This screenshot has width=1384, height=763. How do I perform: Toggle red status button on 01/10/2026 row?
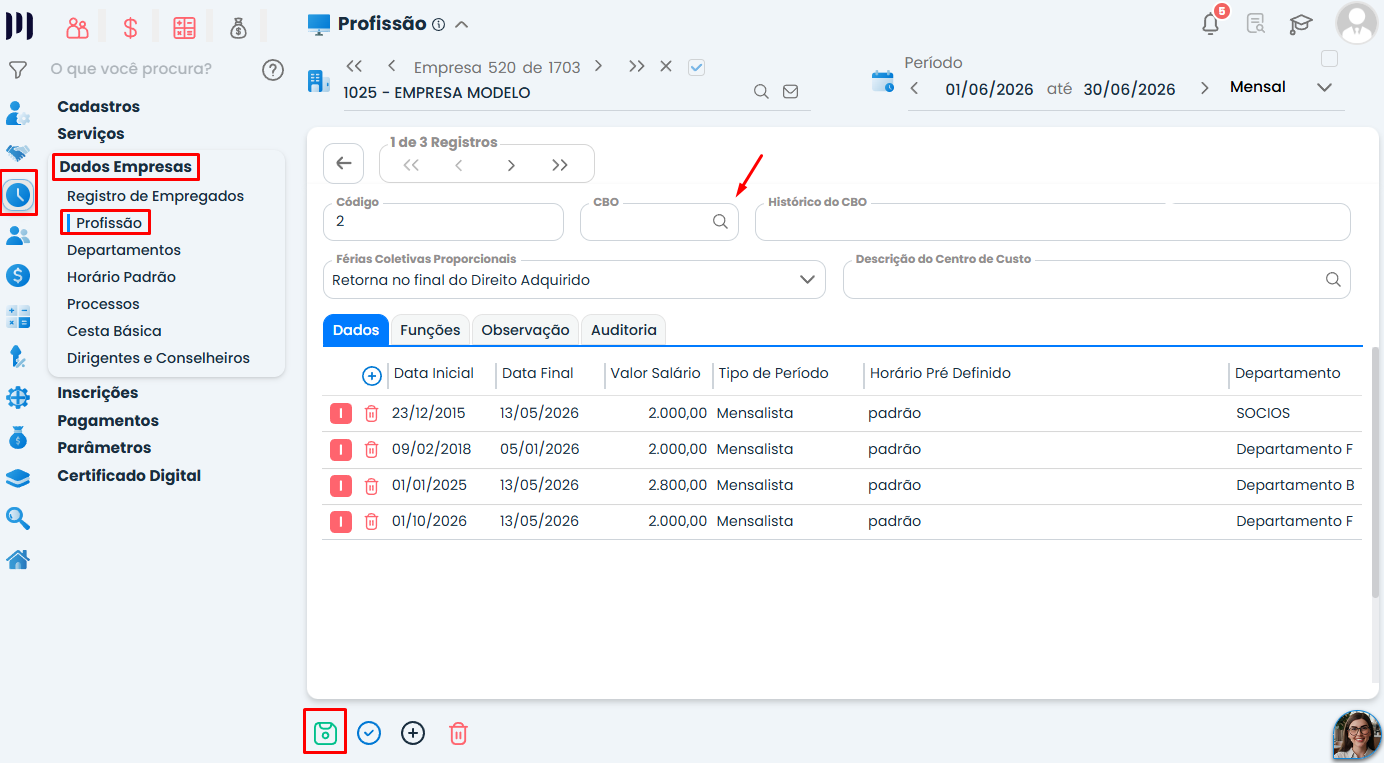point(341,521)
